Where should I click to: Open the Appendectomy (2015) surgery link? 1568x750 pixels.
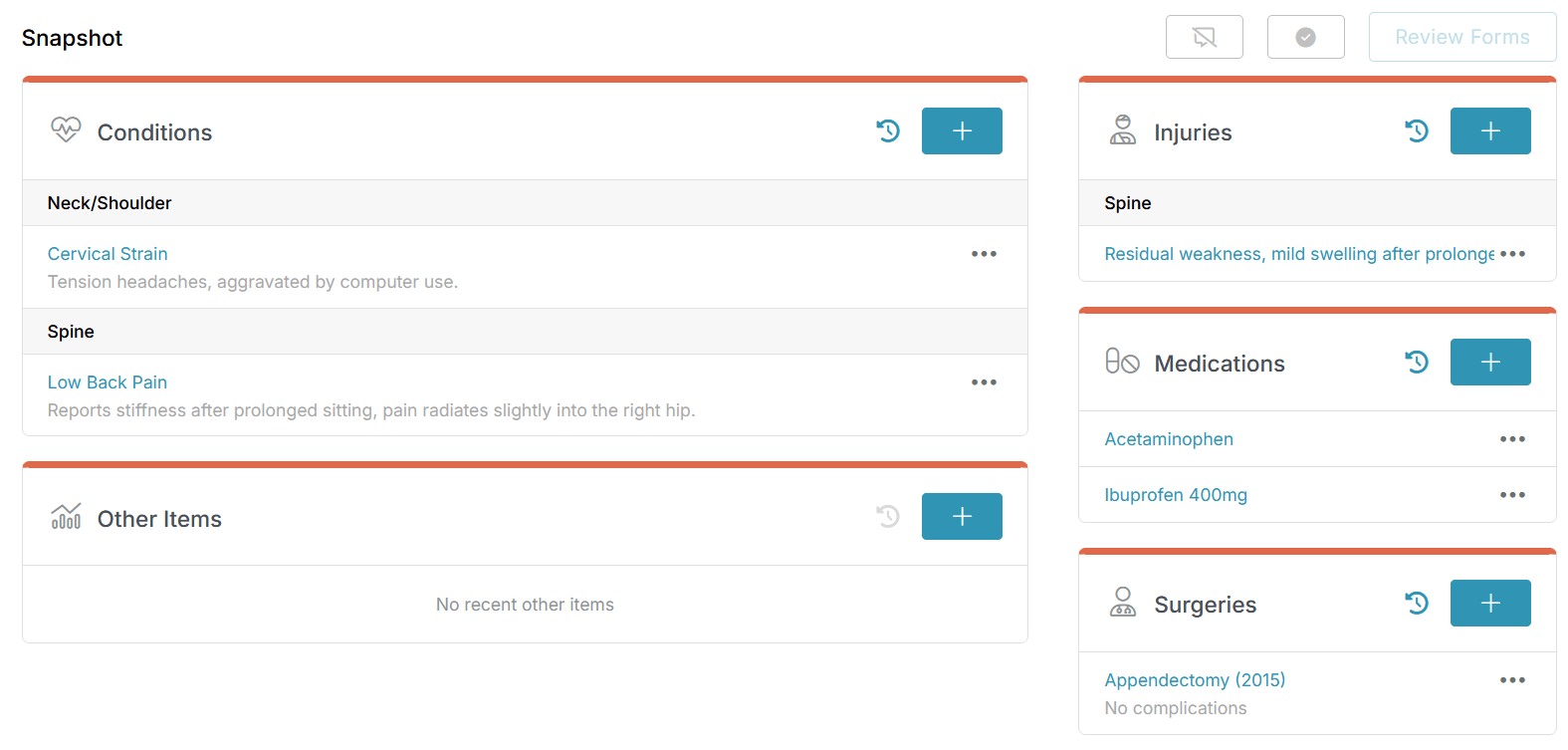(x=1195, y=680)
